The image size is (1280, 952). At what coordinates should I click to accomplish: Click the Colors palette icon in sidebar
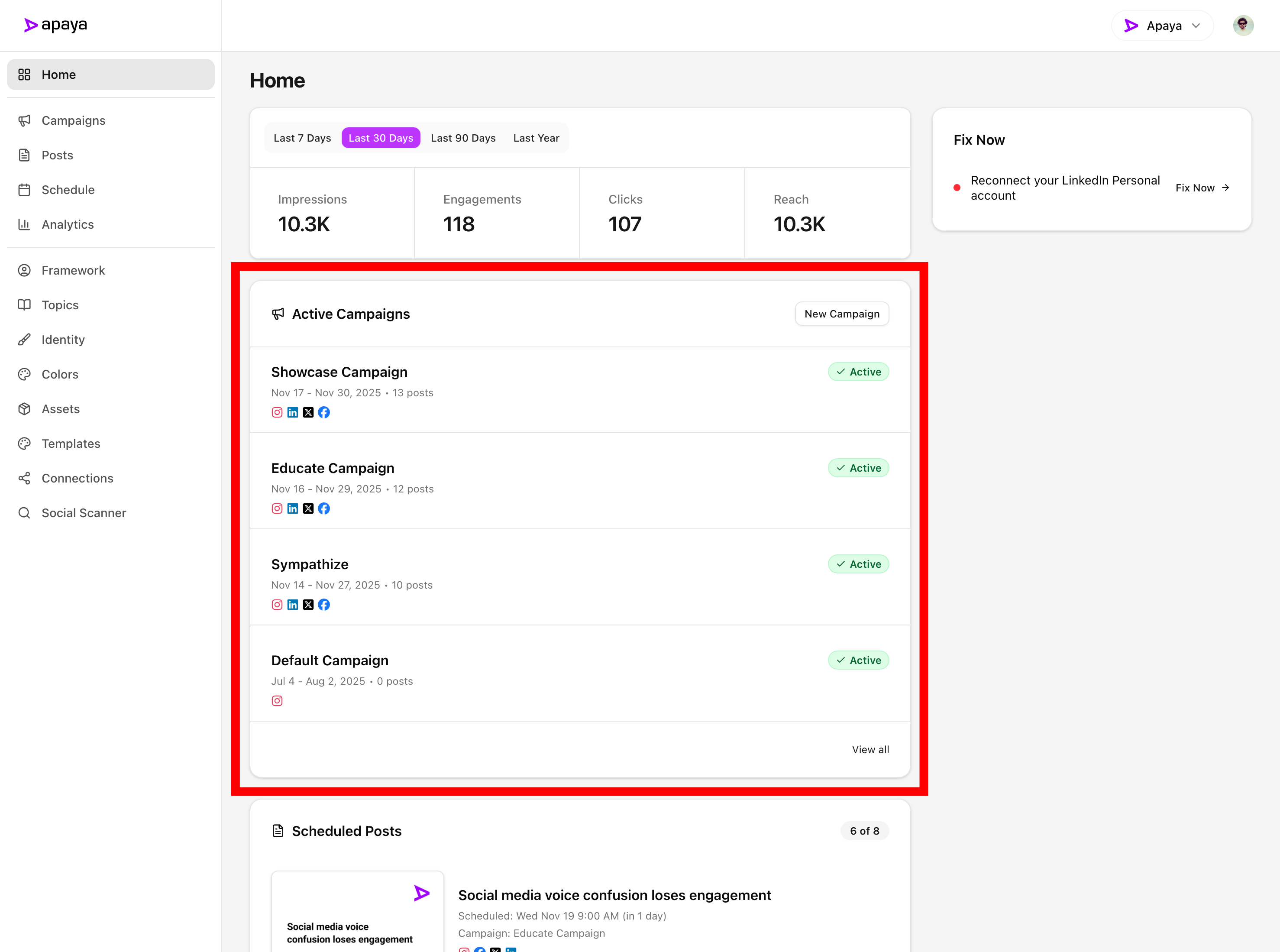click(24, 374)
